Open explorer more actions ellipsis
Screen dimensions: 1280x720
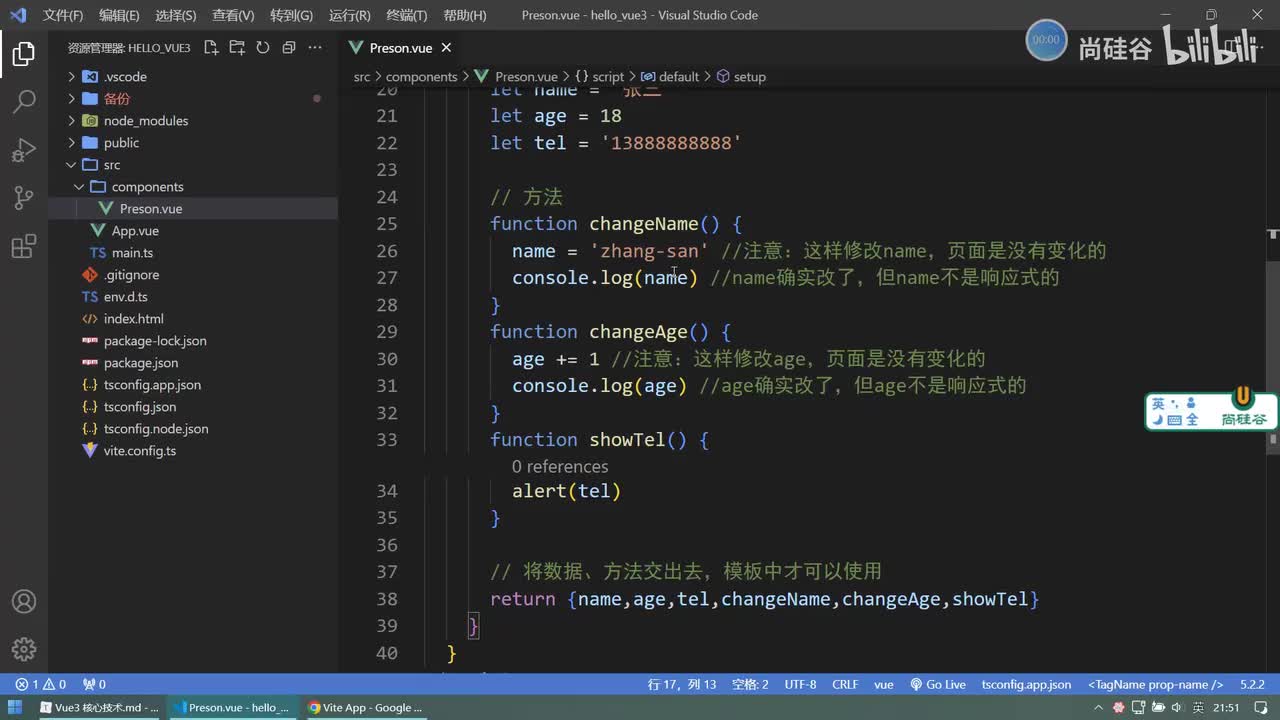point(315,47)
